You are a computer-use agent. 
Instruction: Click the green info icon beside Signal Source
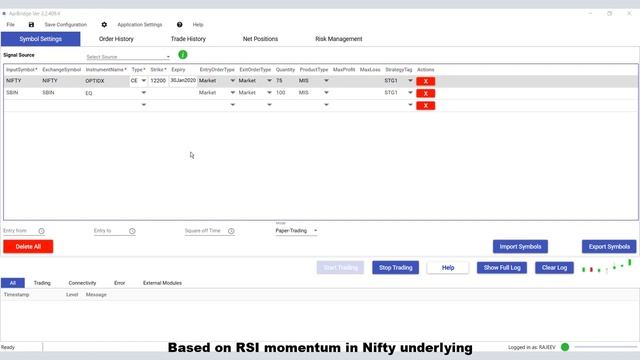coord(183,54)
